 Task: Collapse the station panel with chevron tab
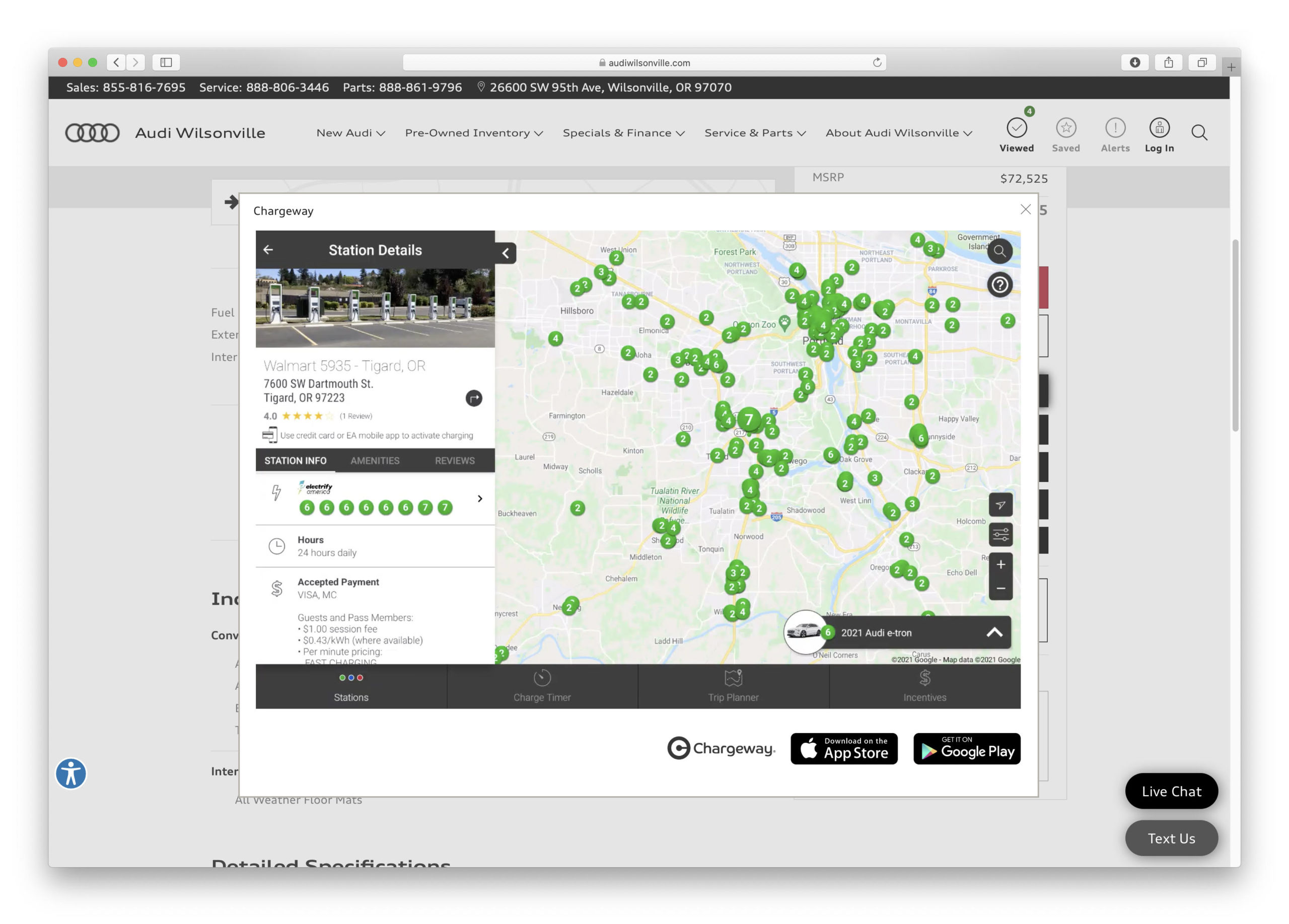[x=505, y=253]
